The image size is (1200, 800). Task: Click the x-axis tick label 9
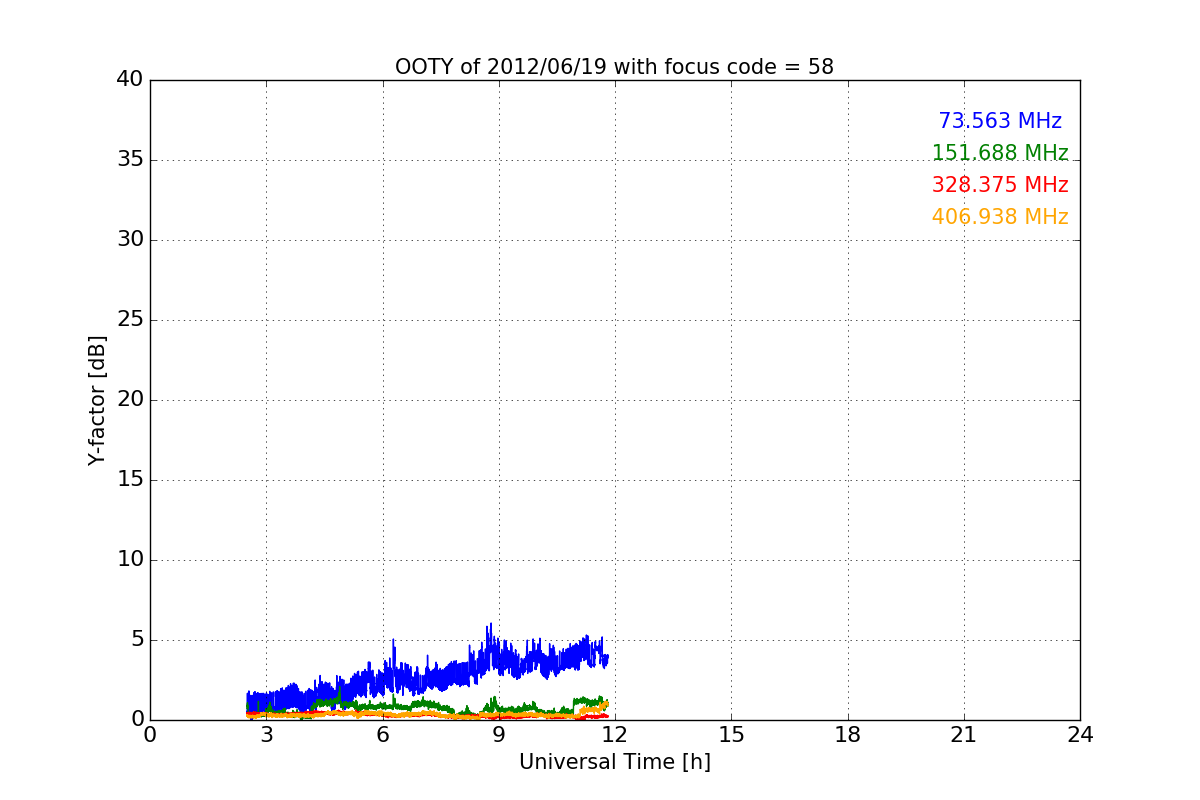tap(499, 735)
